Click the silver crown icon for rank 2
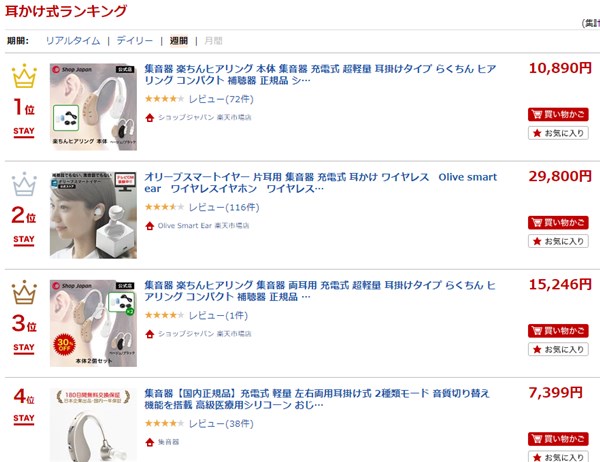This screenshot has height=462, width=600. (x=24, y=184)
